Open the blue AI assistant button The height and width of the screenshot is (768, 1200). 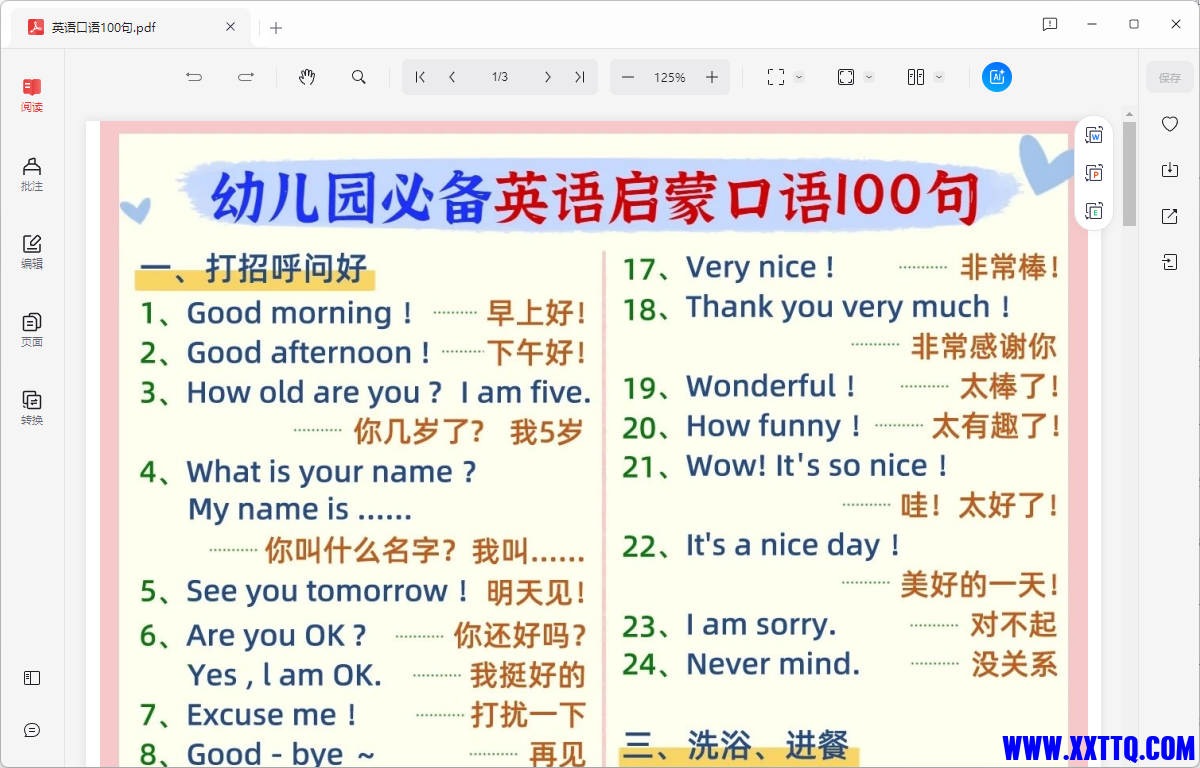pyautogui.click(x=997, y=77)
